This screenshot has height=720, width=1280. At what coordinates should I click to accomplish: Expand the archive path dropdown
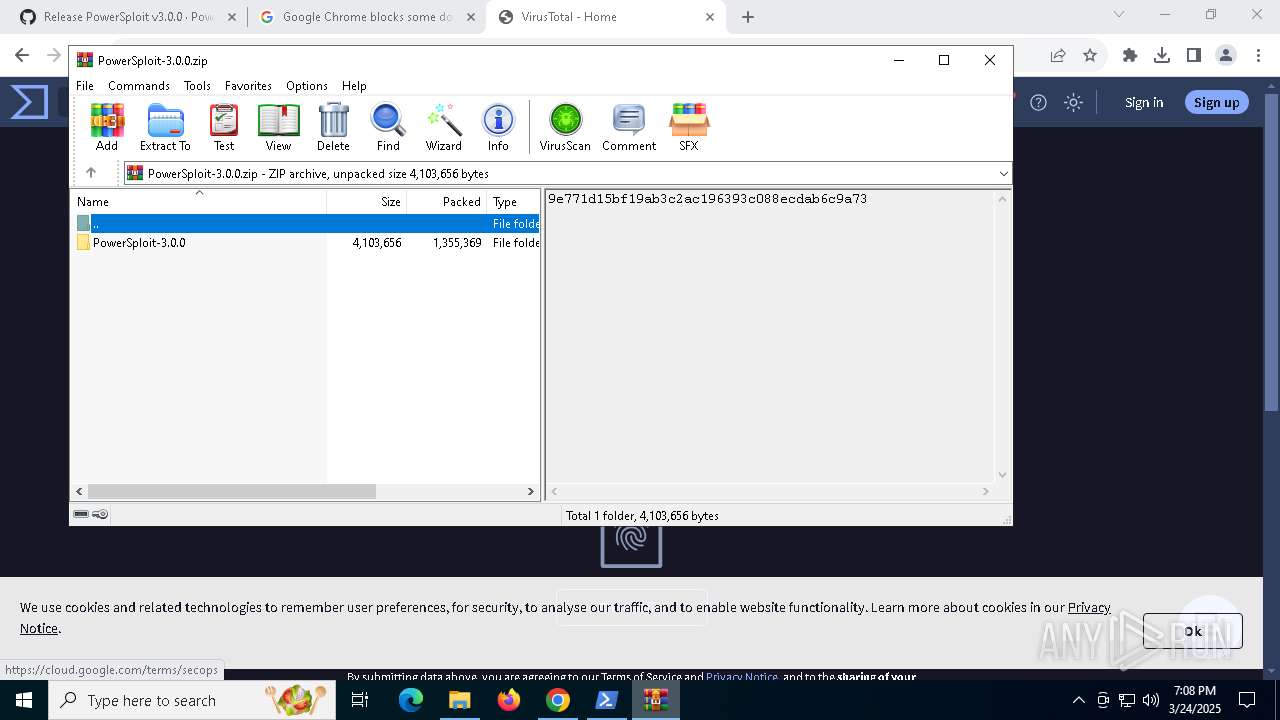tap(1003, 174)
